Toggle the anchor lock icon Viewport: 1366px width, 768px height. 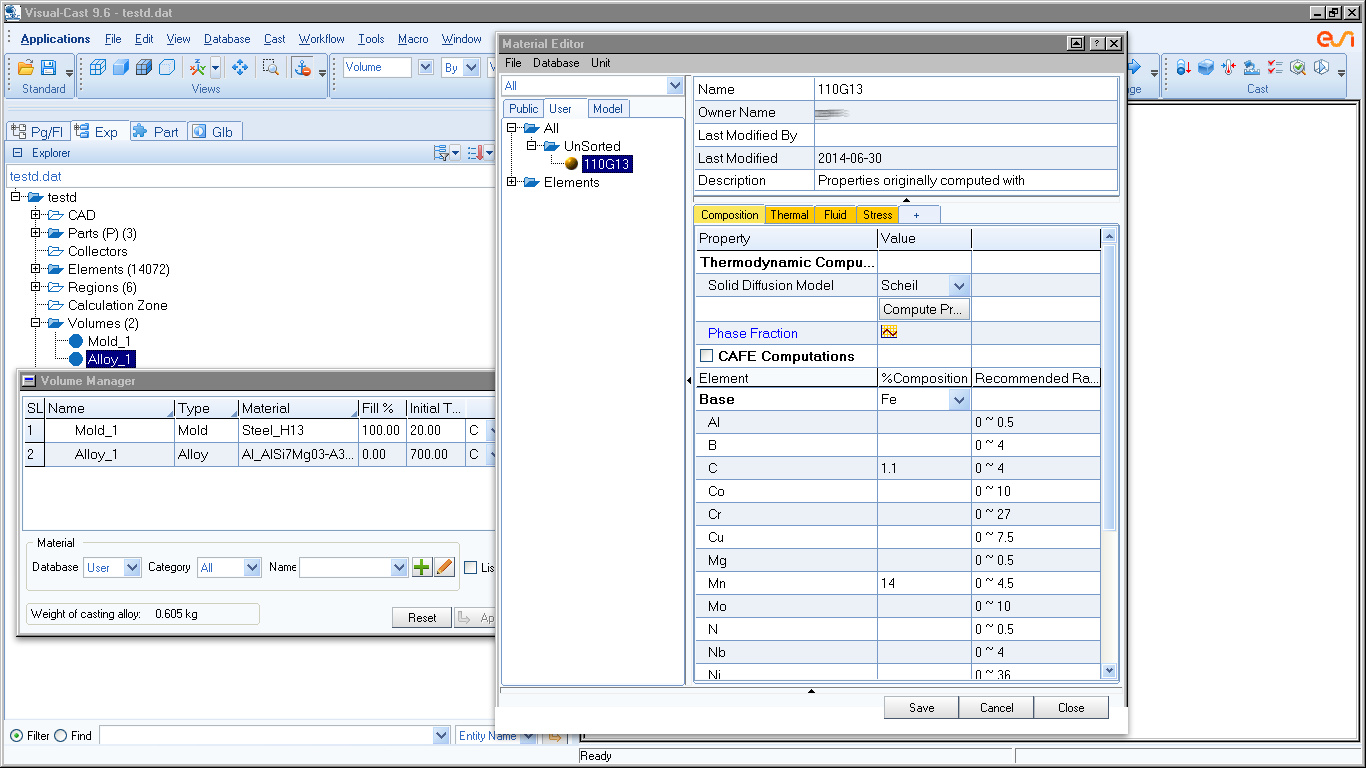(303, 67)
